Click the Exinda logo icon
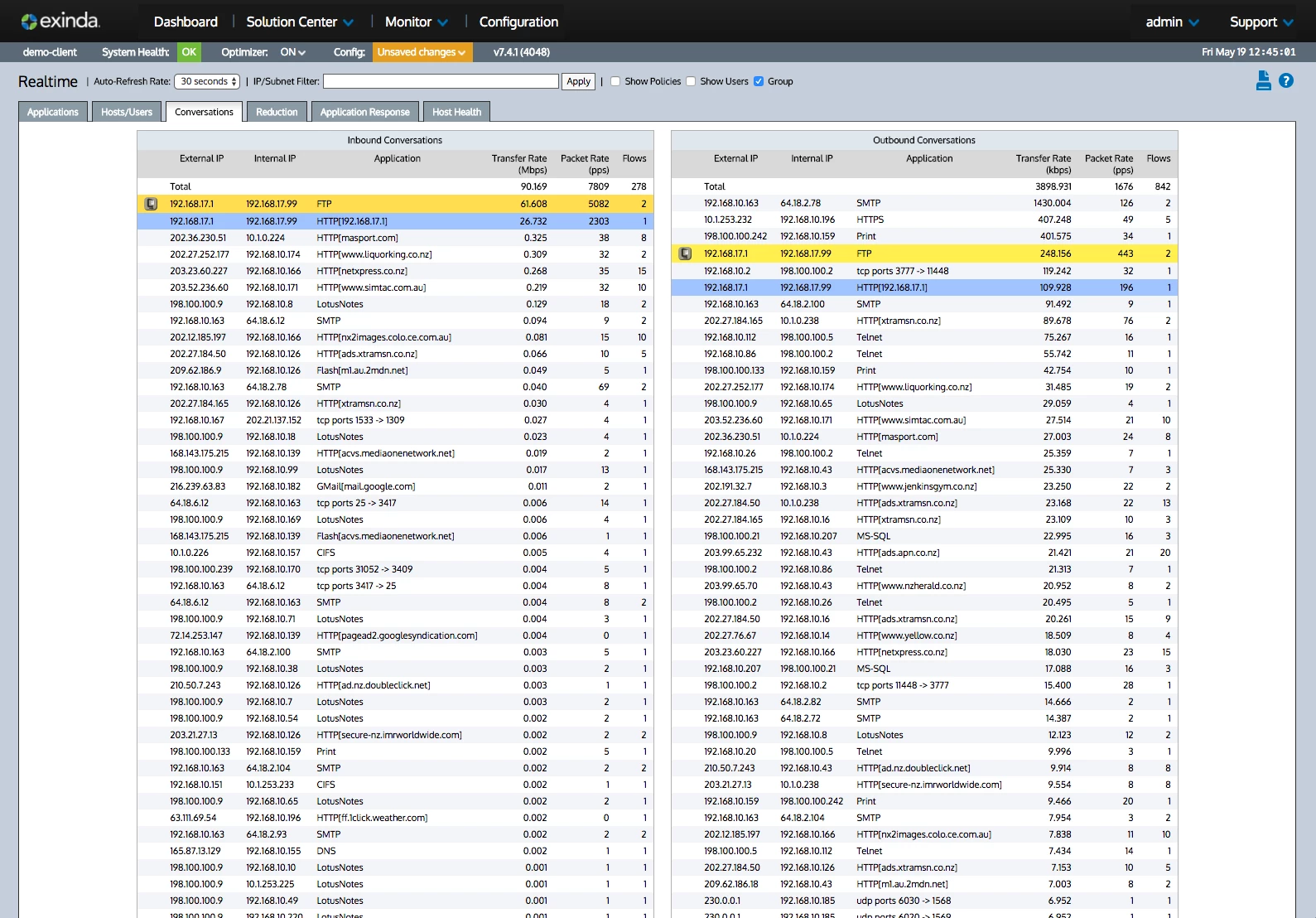 pyautogui.click(x=29, y=22)
